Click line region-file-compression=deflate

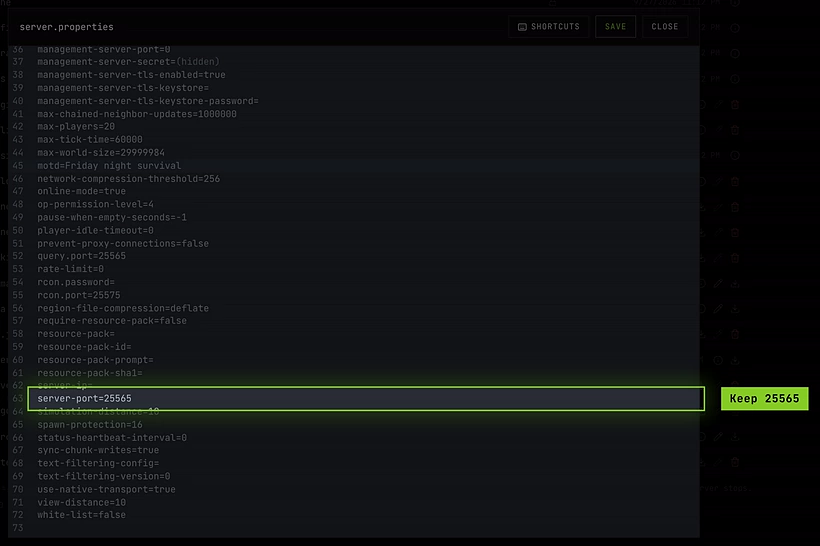(x=123, y=309)
